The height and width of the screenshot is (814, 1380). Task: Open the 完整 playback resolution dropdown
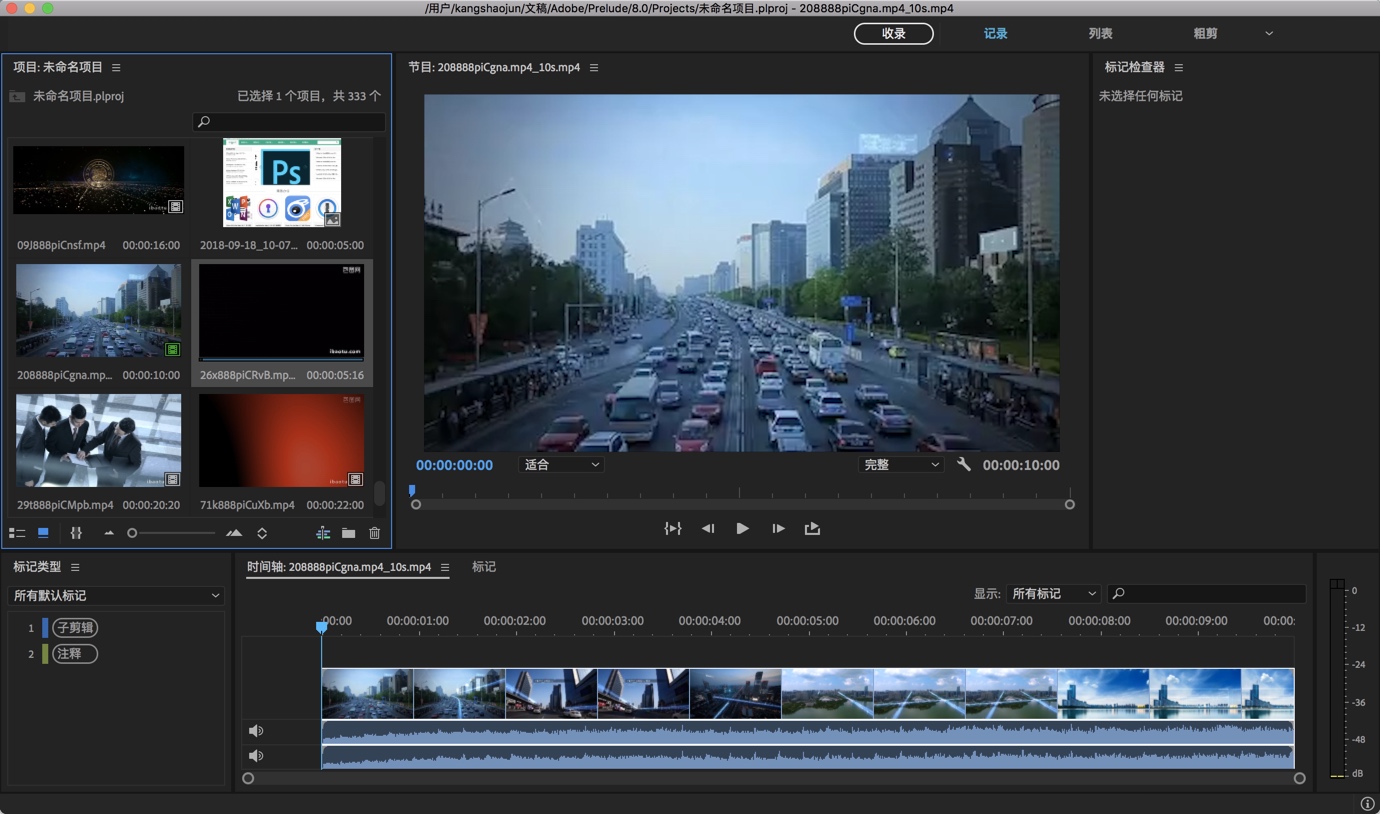(x=900, y=464)
